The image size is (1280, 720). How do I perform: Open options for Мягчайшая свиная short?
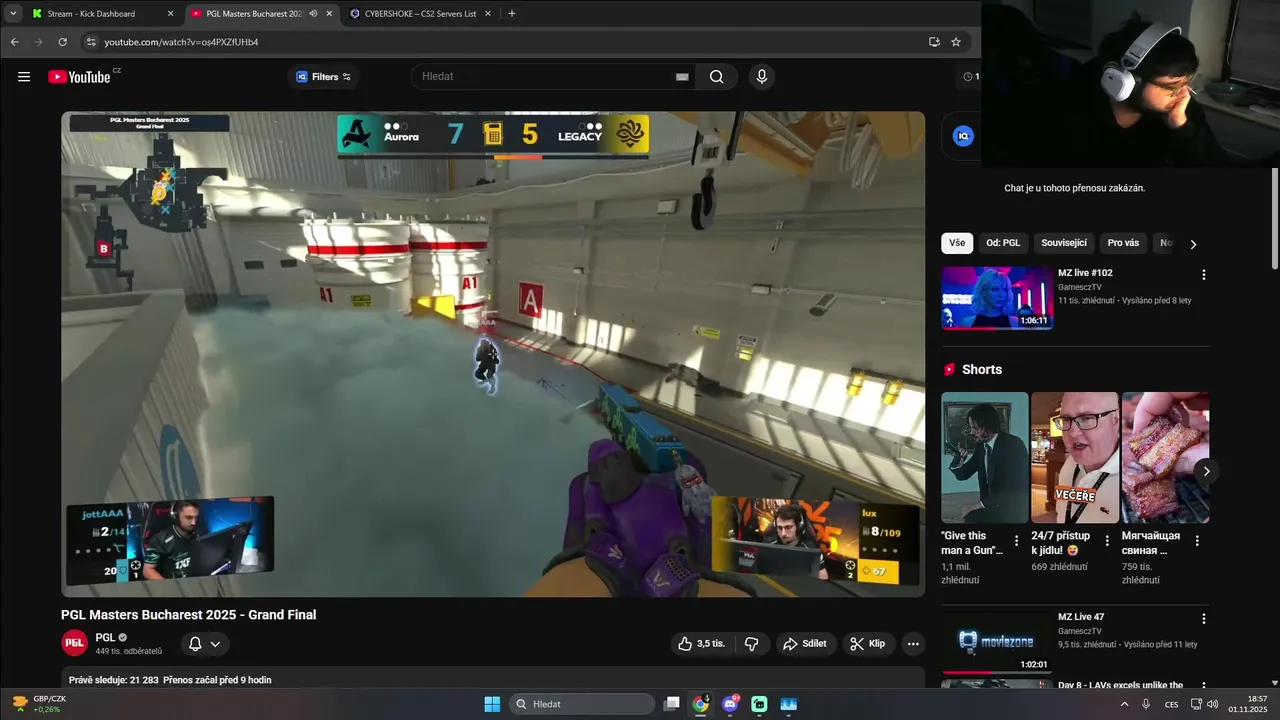coord(1197,540)
